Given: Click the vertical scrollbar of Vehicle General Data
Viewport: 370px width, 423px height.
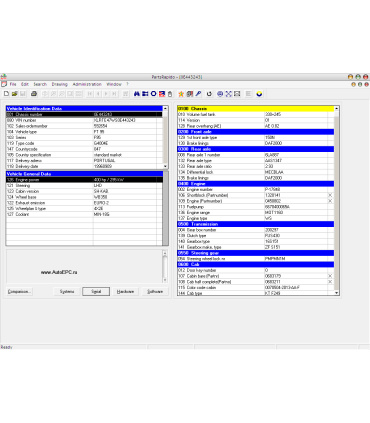Looking at the screenshot, I should tap(165, 208).
